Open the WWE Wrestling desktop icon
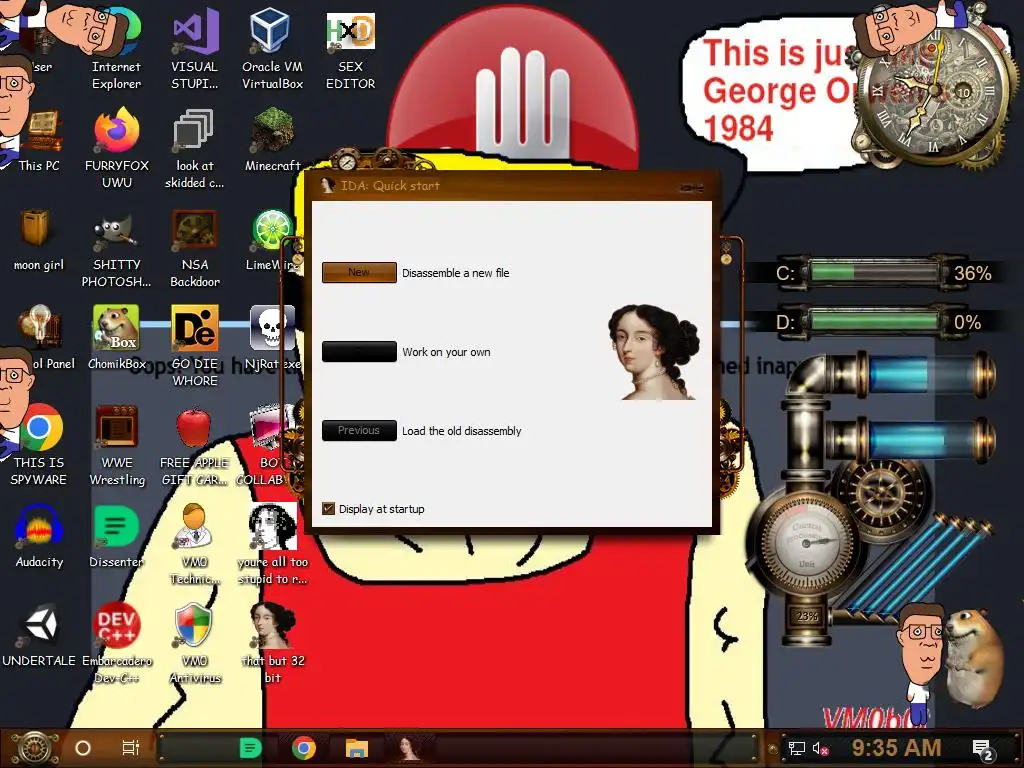Image resolution: width=1024 pixels, height=768 pixels. [x=116, y=445]
